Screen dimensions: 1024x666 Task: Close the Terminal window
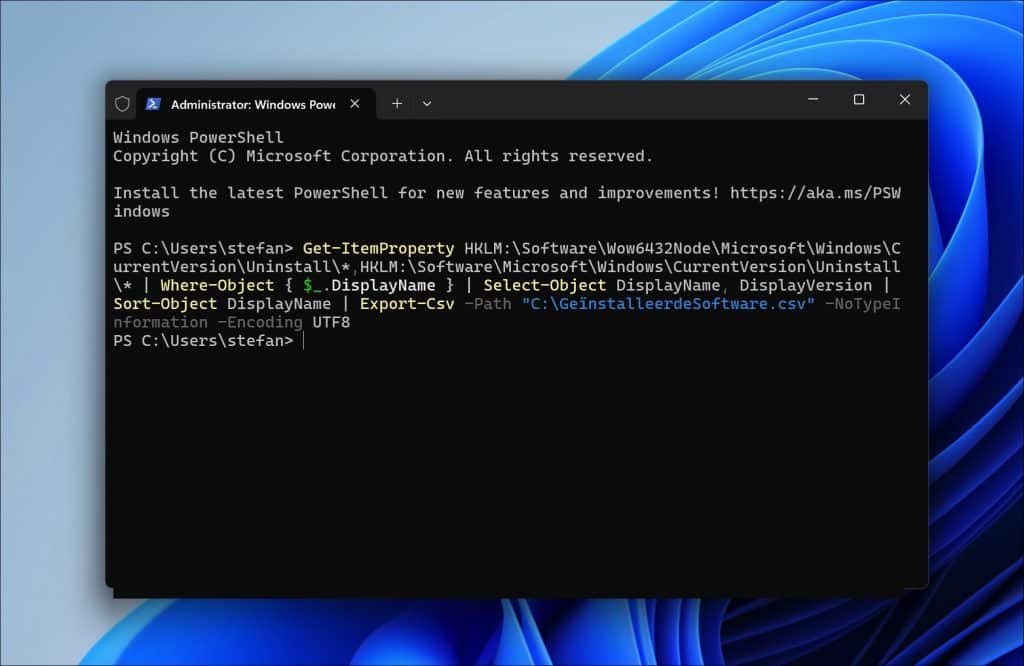(x=904, y=99)
